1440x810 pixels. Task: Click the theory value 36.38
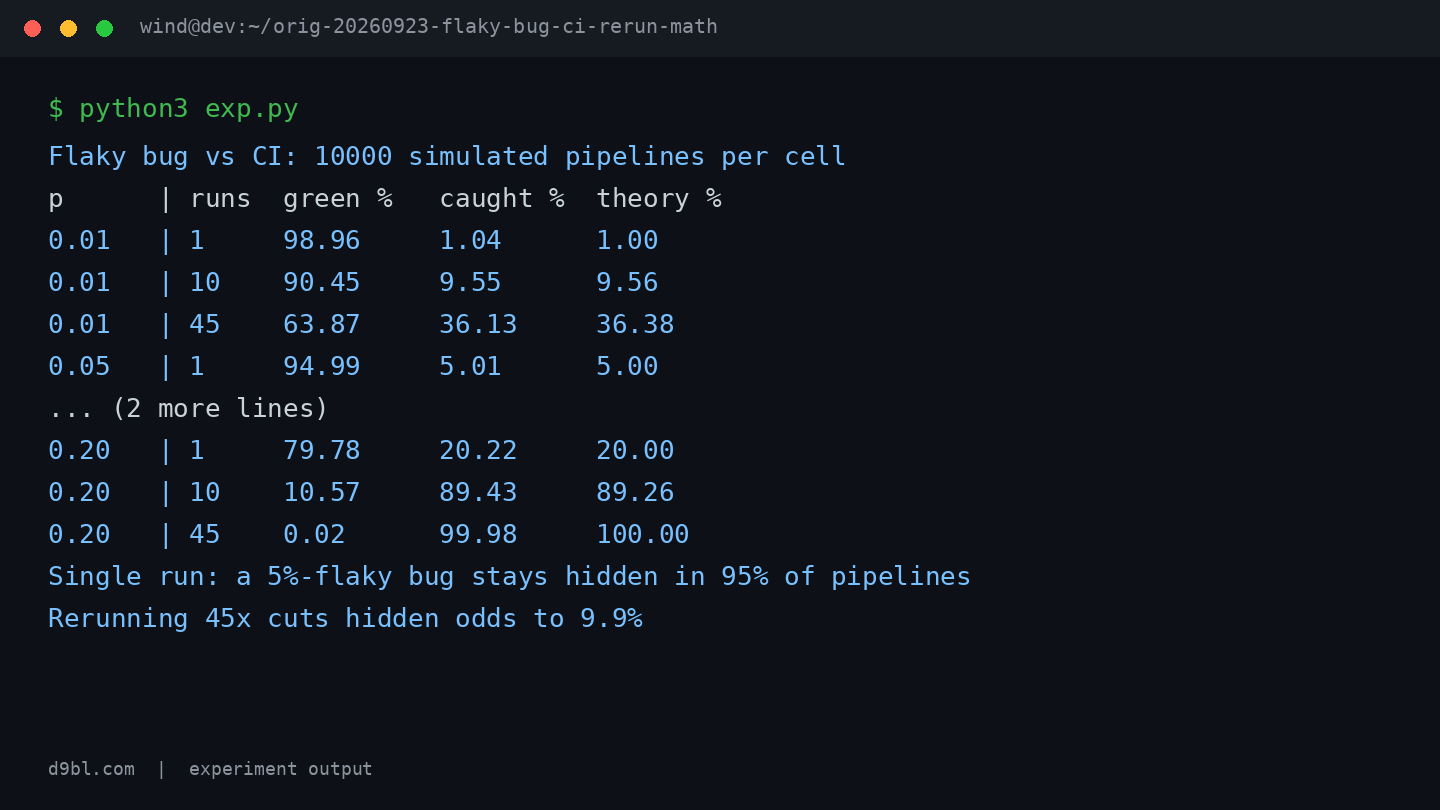(x=636, y=324)
